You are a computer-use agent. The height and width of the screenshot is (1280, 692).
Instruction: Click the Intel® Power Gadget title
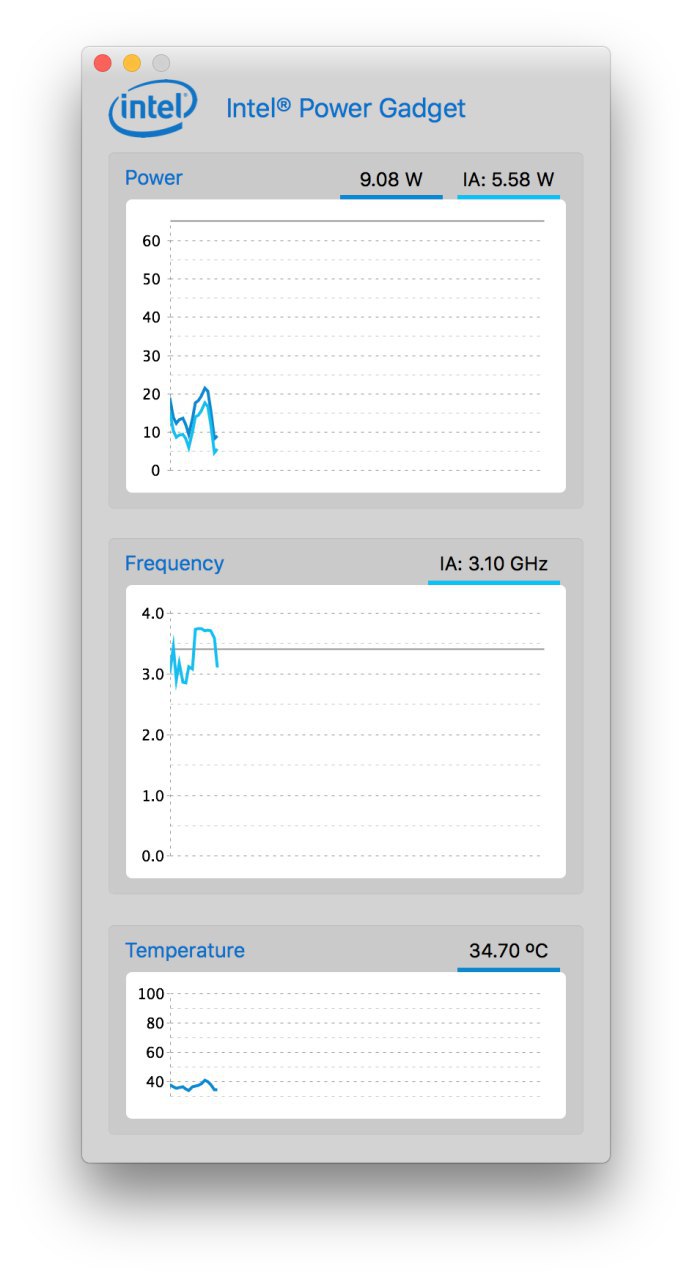[x=345, y=108]
